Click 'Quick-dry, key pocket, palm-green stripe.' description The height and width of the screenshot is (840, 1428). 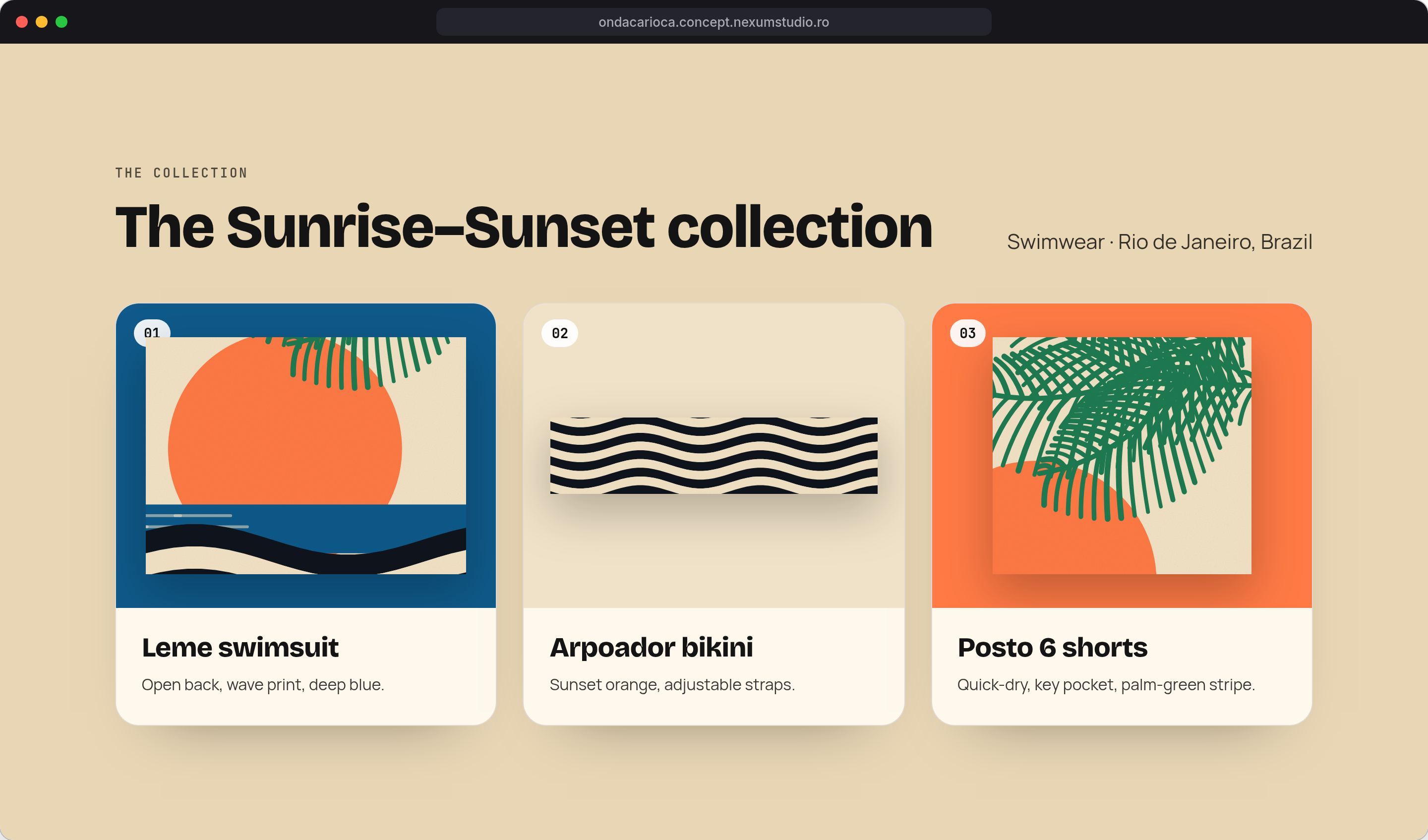(1106, 685)
